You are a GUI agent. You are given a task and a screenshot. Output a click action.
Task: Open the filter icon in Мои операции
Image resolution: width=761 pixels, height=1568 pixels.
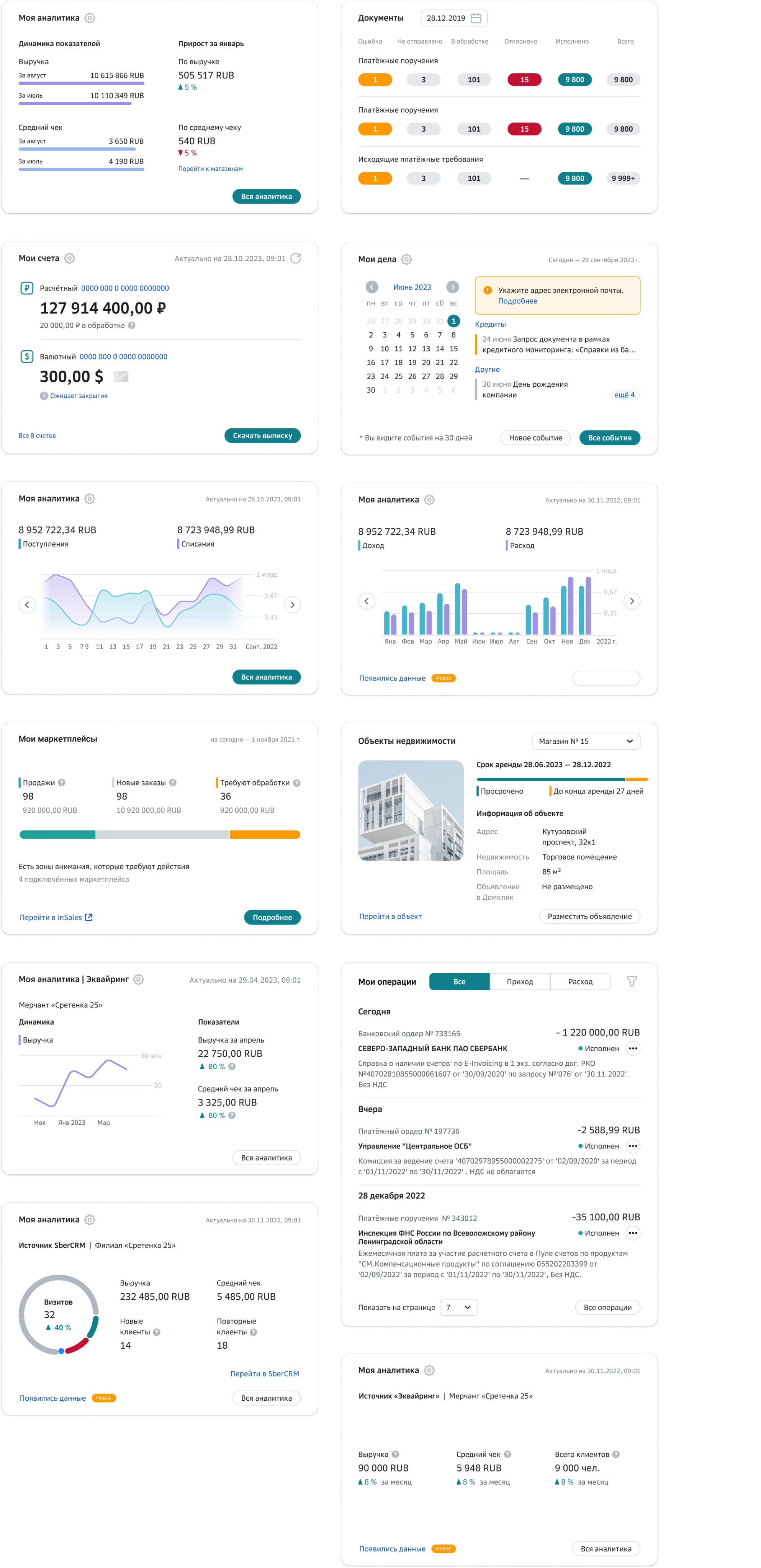tap(632, 981)
